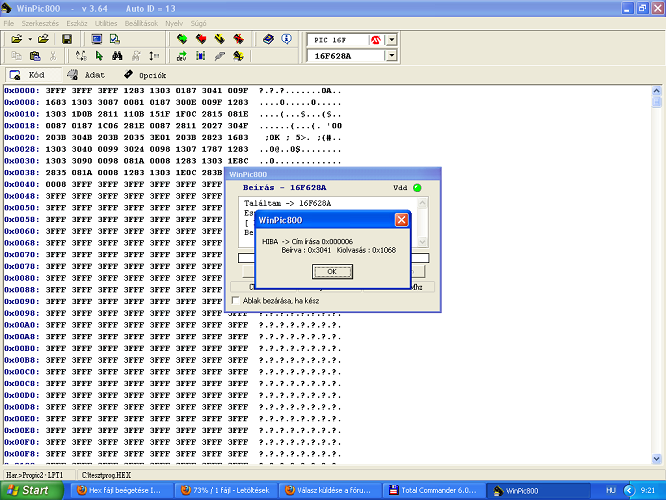Open the Start menu
Screen dimensions: 666x500
[31, 491]
